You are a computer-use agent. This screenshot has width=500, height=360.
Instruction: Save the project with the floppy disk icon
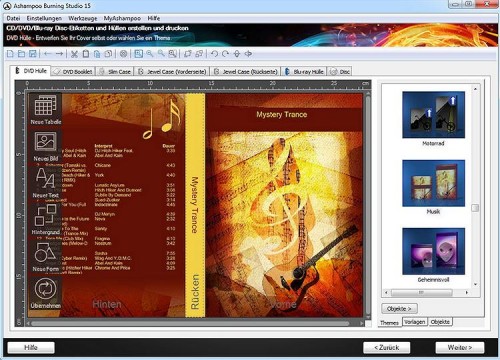pyautogui.click(x=32, y=54)
